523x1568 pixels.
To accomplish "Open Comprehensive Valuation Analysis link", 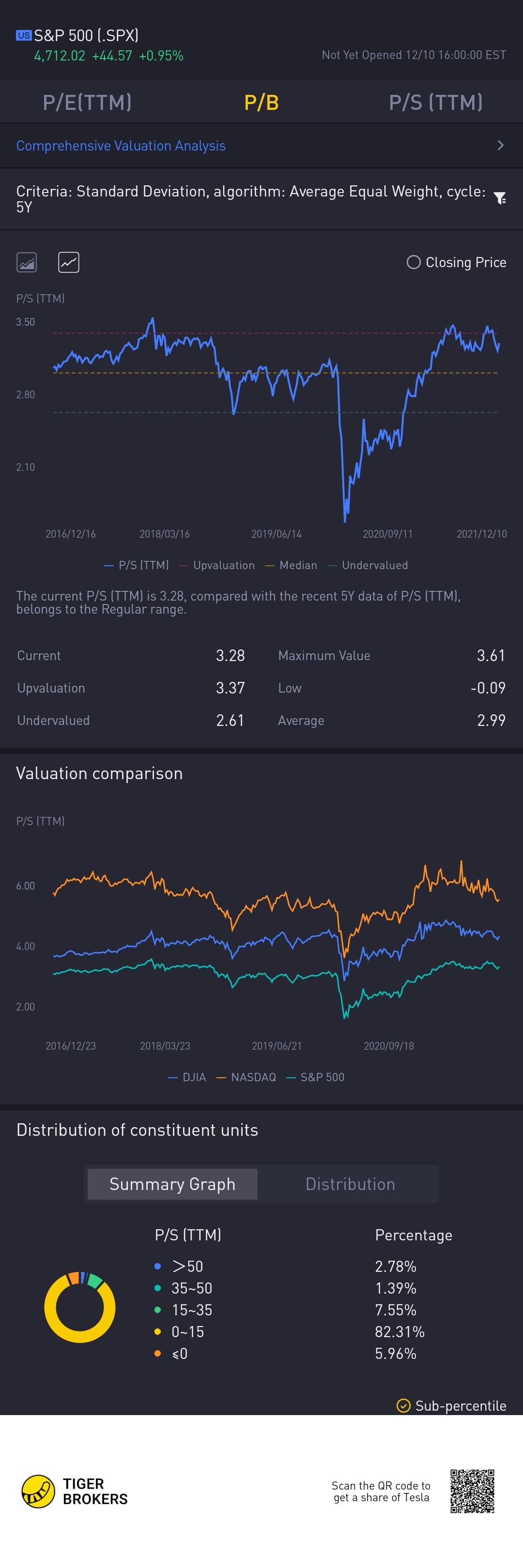I will click(121, 146).
